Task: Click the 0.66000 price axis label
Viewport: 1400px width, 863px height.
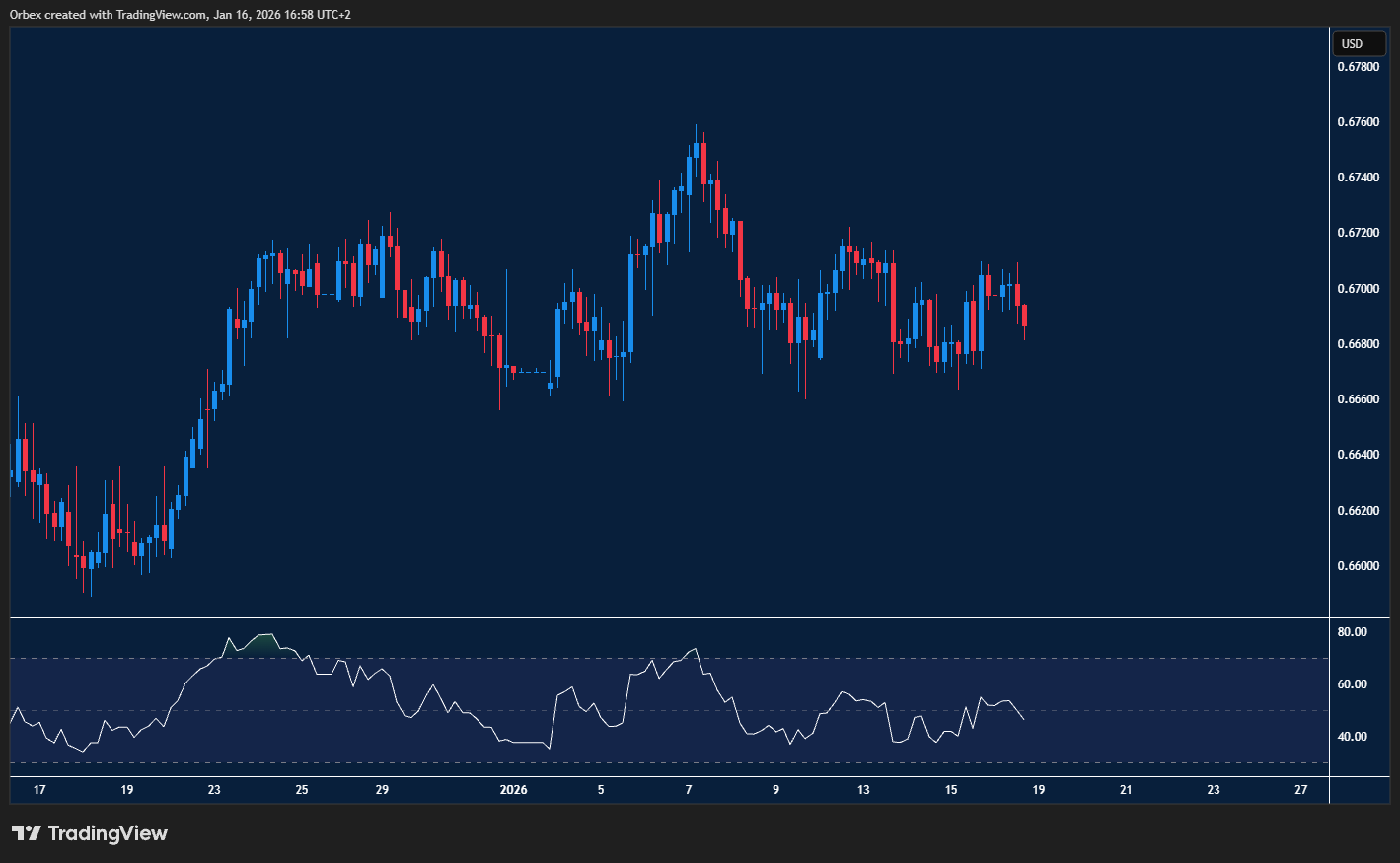Action: (x=1358, y=566)
